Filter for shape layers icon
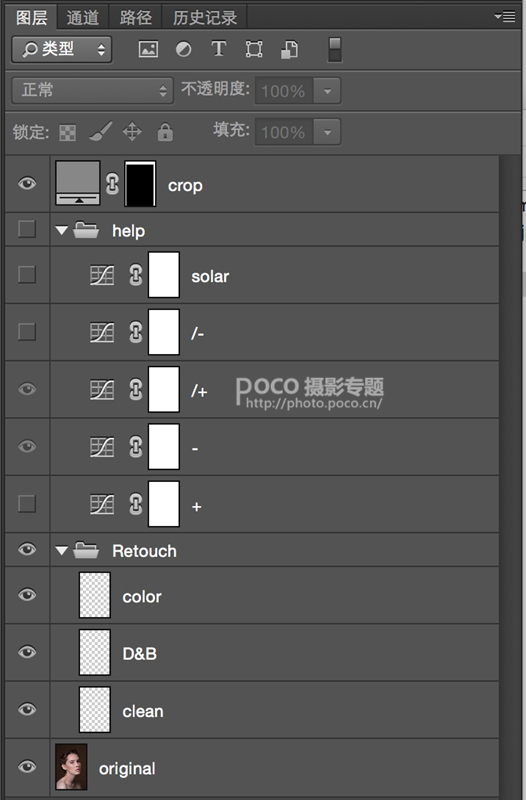This screenshot has height=800, width=526. [254, 49]
